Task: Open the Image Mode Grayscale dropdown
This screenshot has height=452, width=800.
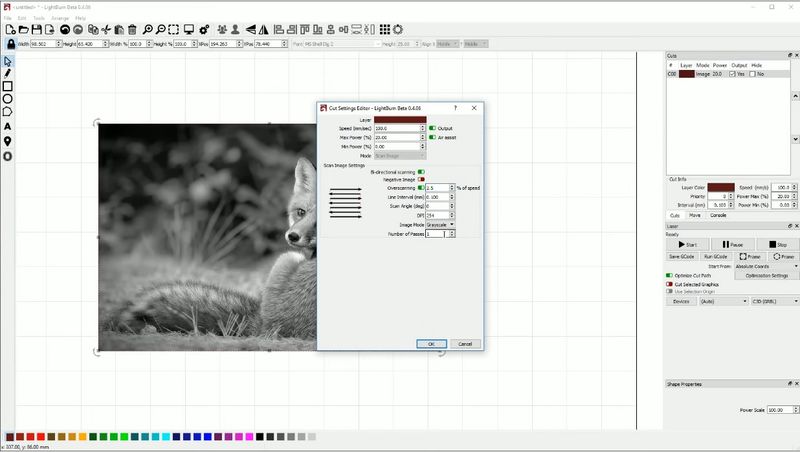Action: coord(440,224)
